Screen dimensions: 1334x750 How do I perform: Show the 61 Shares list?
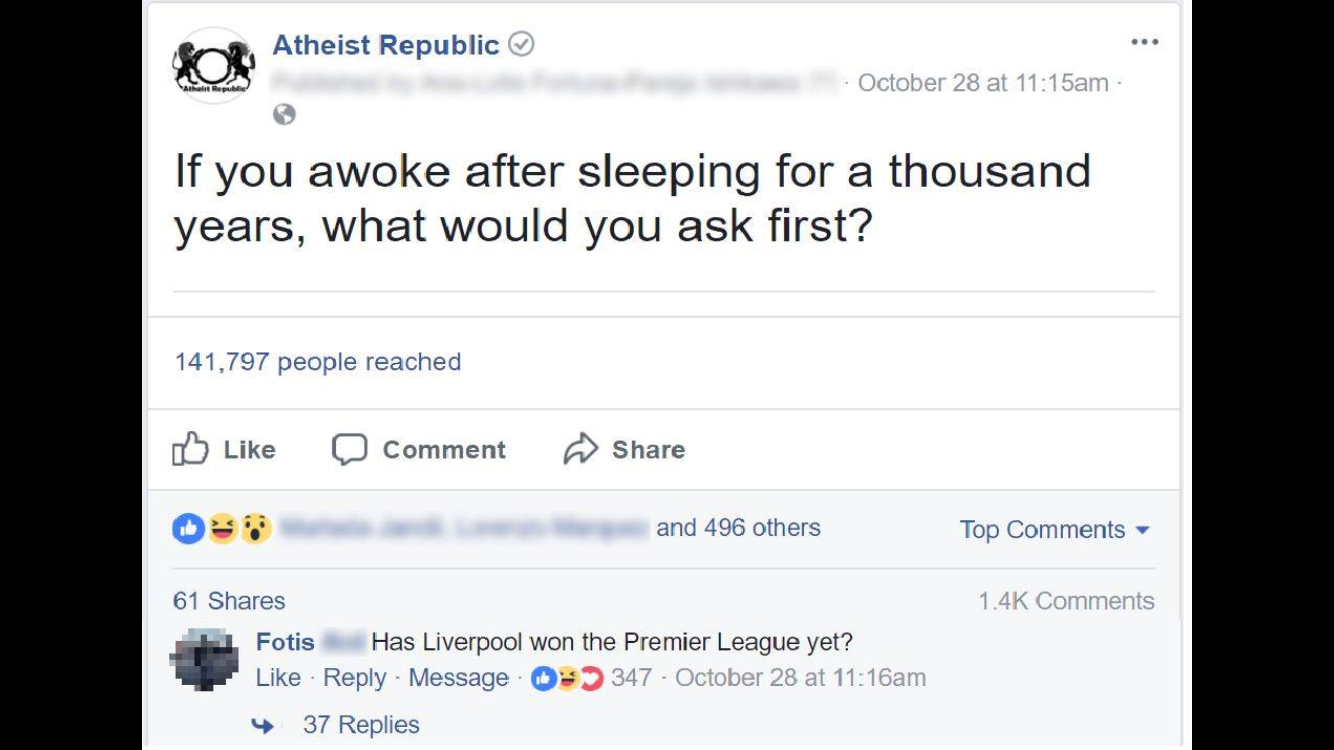229,601
